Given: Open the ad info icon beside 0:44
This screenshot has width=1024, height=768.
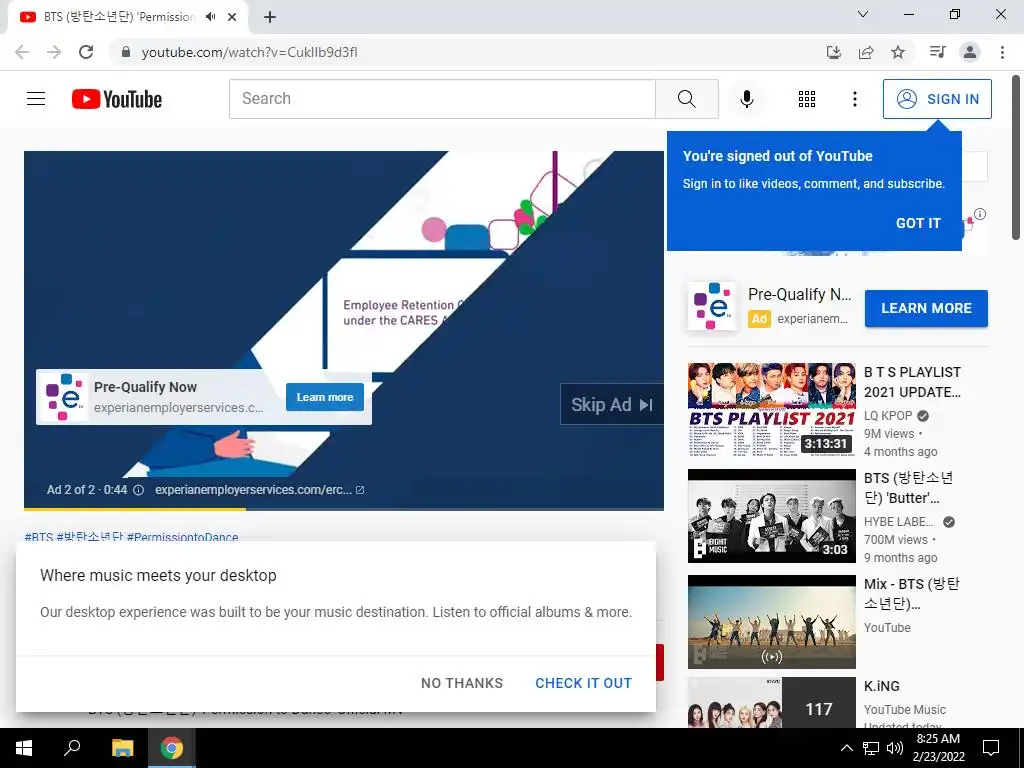Looking at the screenshot, I should coord(138,490).
